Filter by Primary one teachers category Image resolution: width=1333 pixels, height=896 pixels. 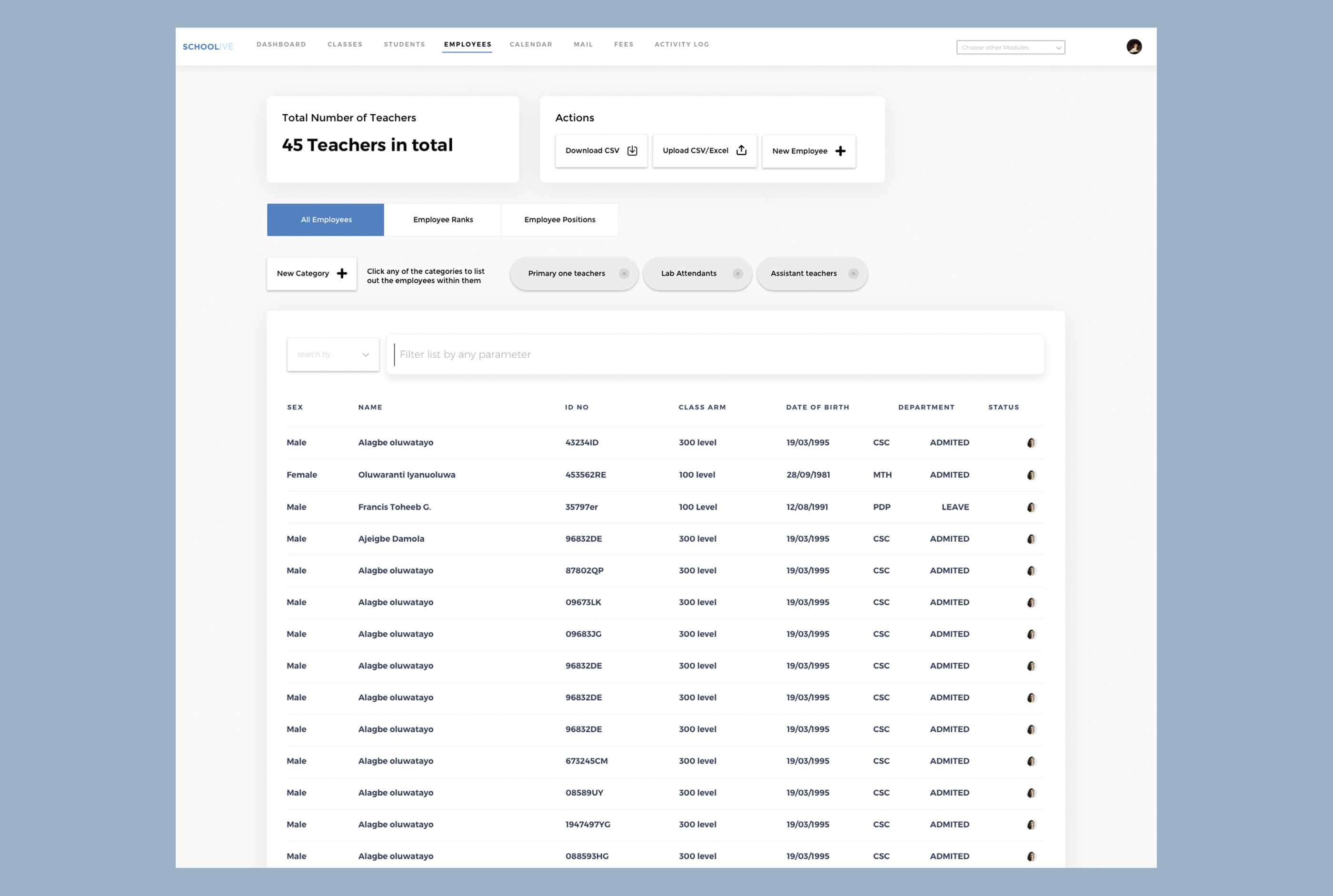point(574,274)
